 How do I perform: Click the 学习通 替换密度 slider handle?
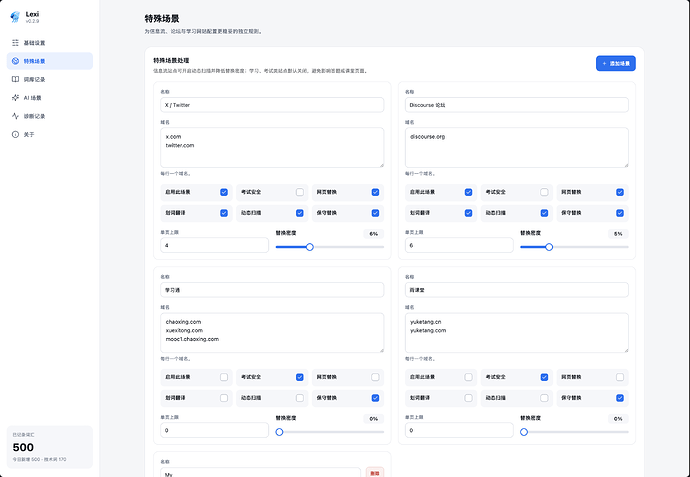(x=279, y=432)
